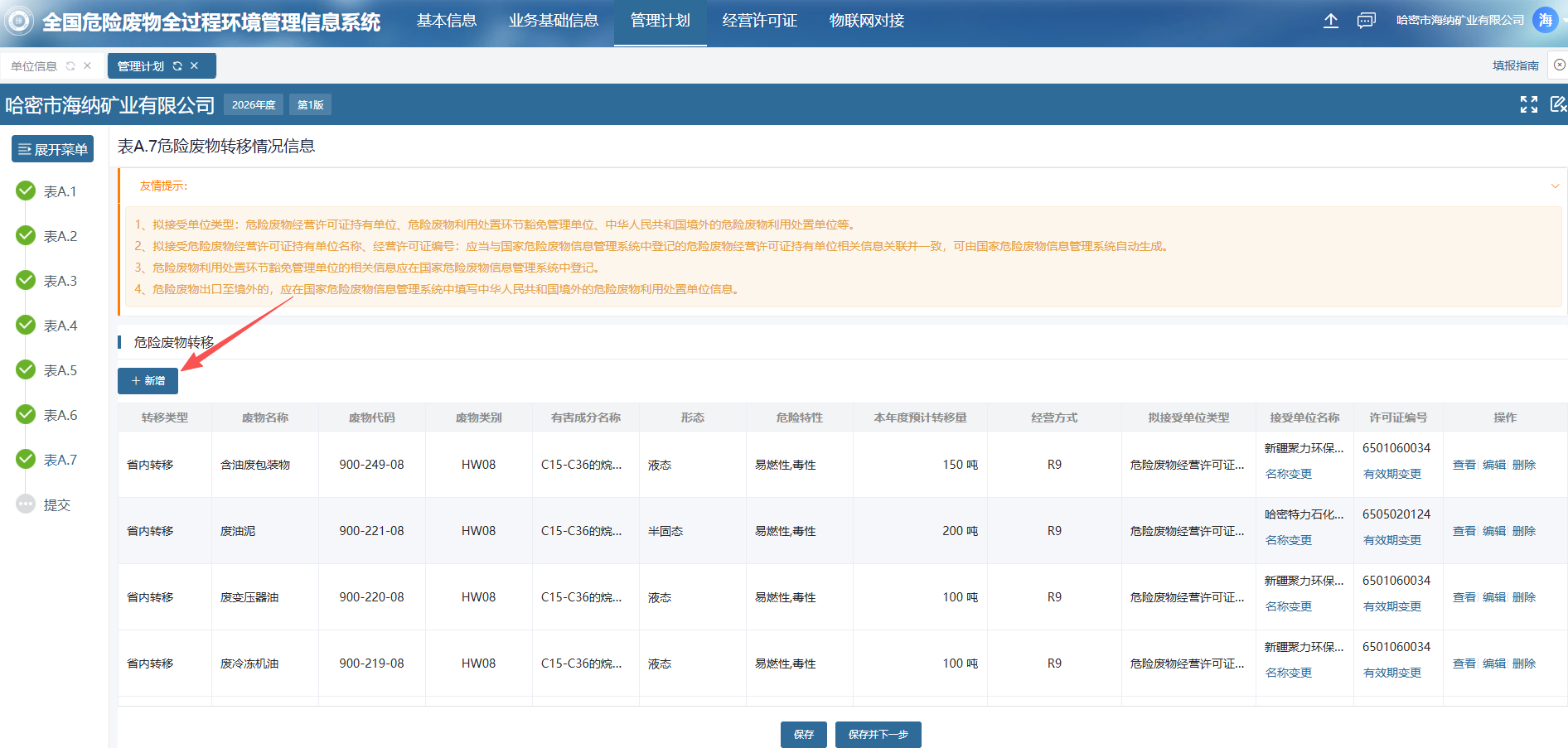Collapse the 友情提示 panel chevron
The height and width of the screenshot is (748, 1568).
(x=1555, y=186)
